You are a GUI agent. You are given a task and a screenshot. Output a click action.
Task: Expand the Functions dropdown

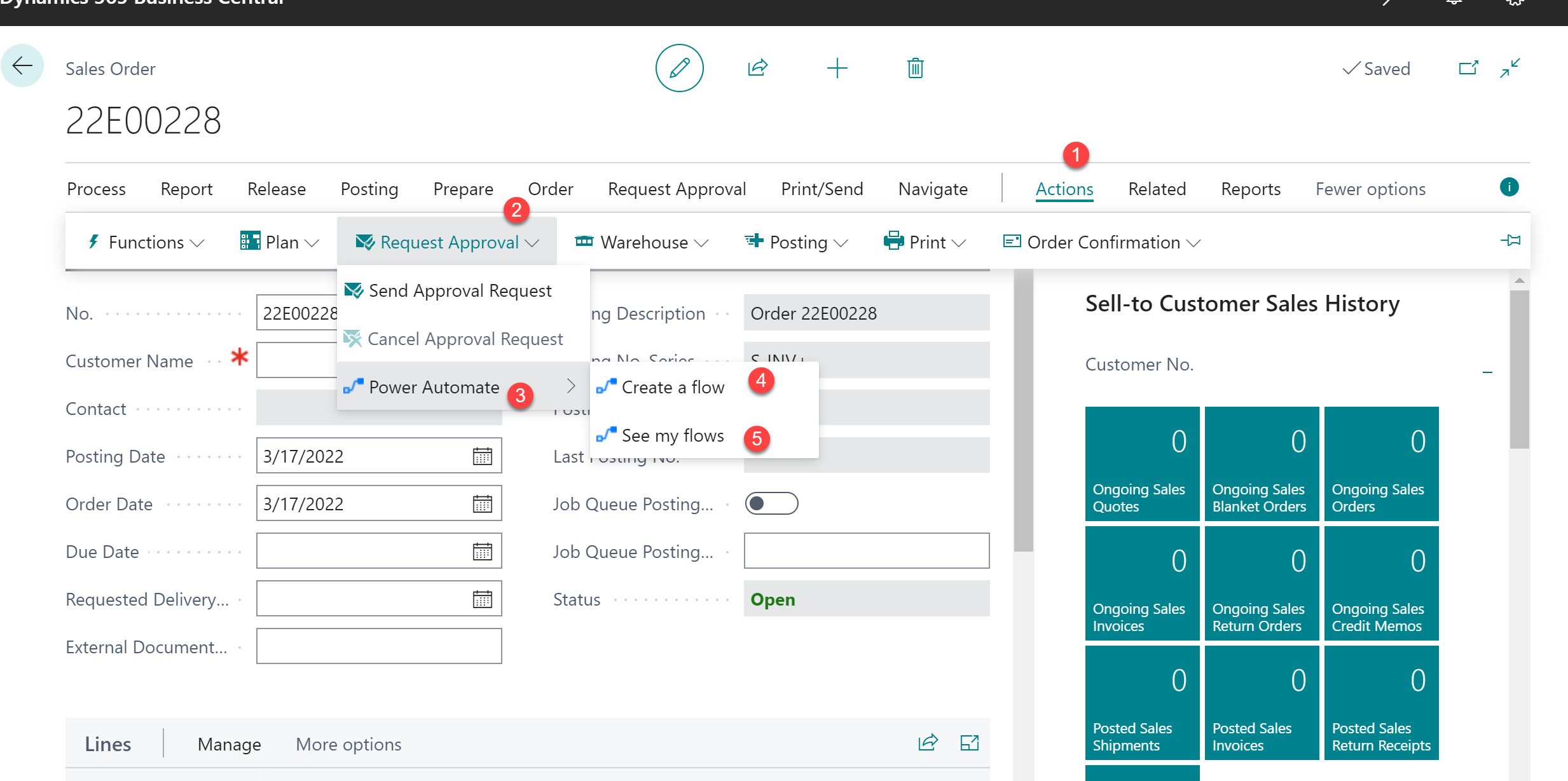[146, 242]
